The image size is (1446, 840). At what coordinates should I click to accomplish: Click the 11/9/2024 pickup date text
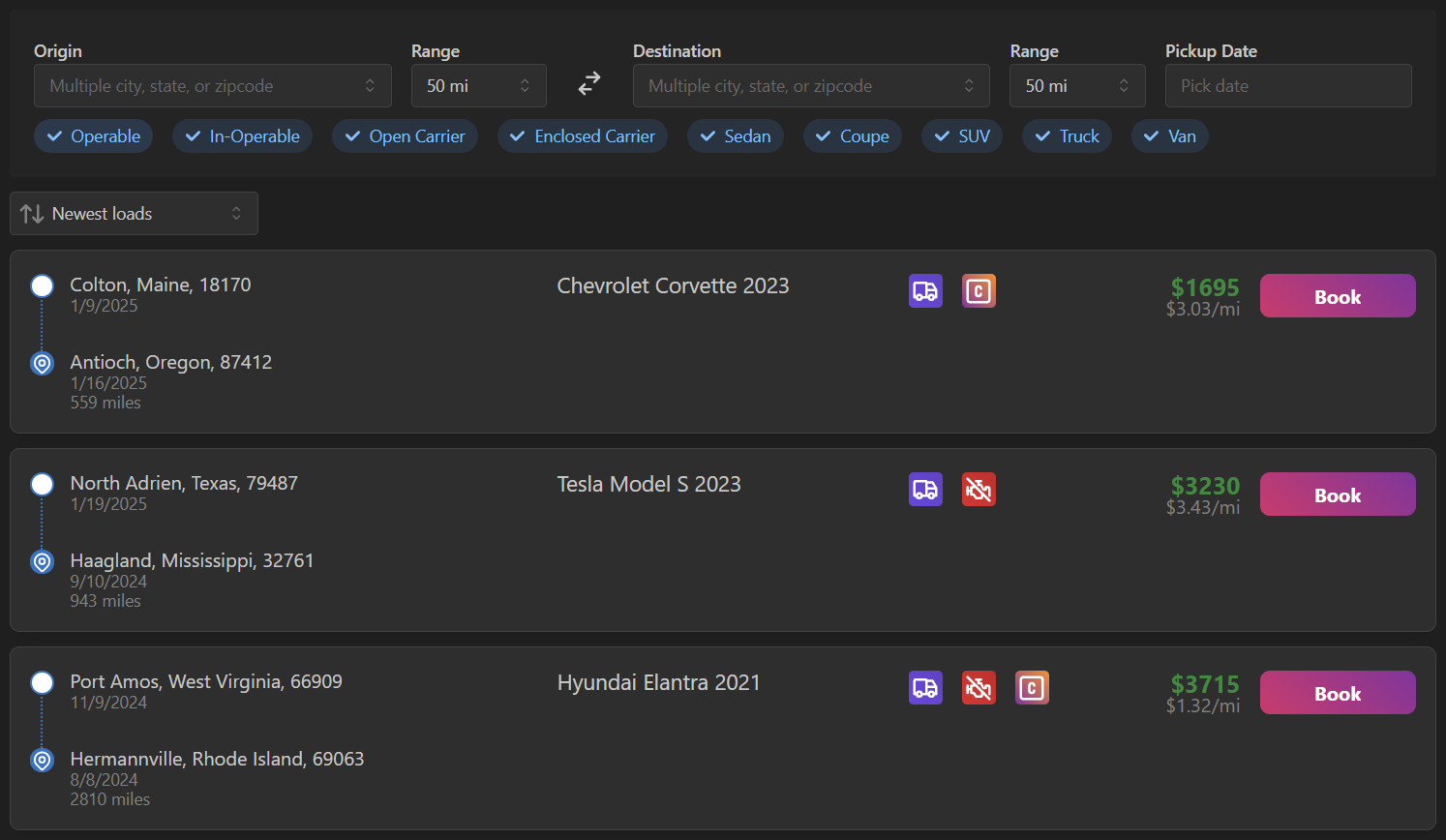(x=108, y=703)
